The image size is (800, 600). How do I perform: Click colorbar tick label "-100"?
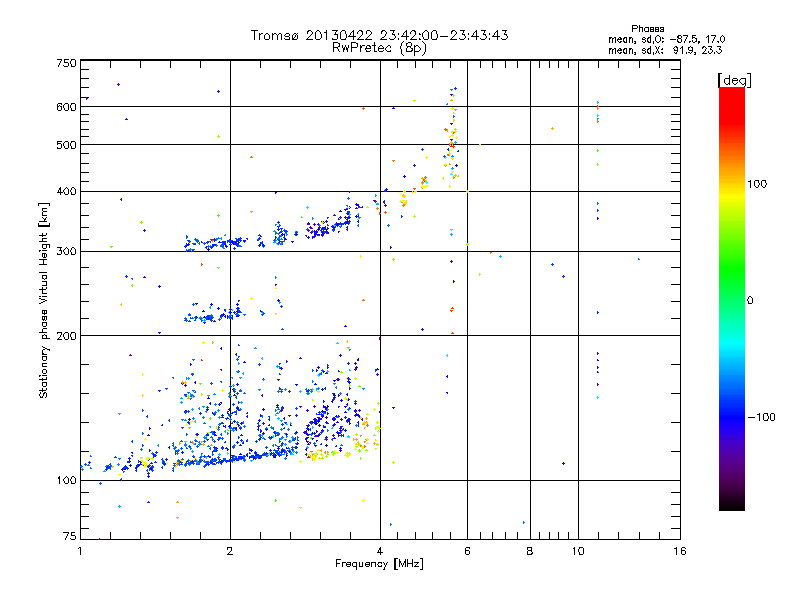pyautogui.click(x=761, y=417)
